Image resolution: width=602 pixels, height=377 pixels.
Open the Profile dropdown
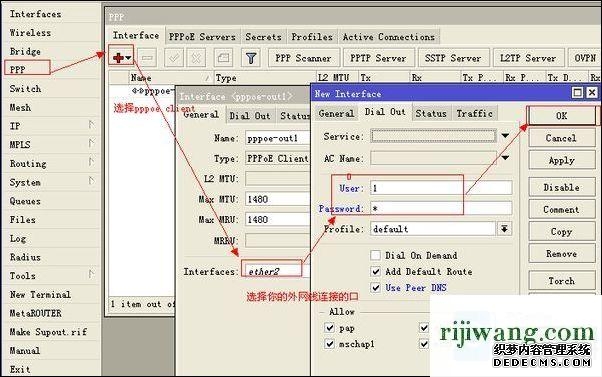coord(504,229)
